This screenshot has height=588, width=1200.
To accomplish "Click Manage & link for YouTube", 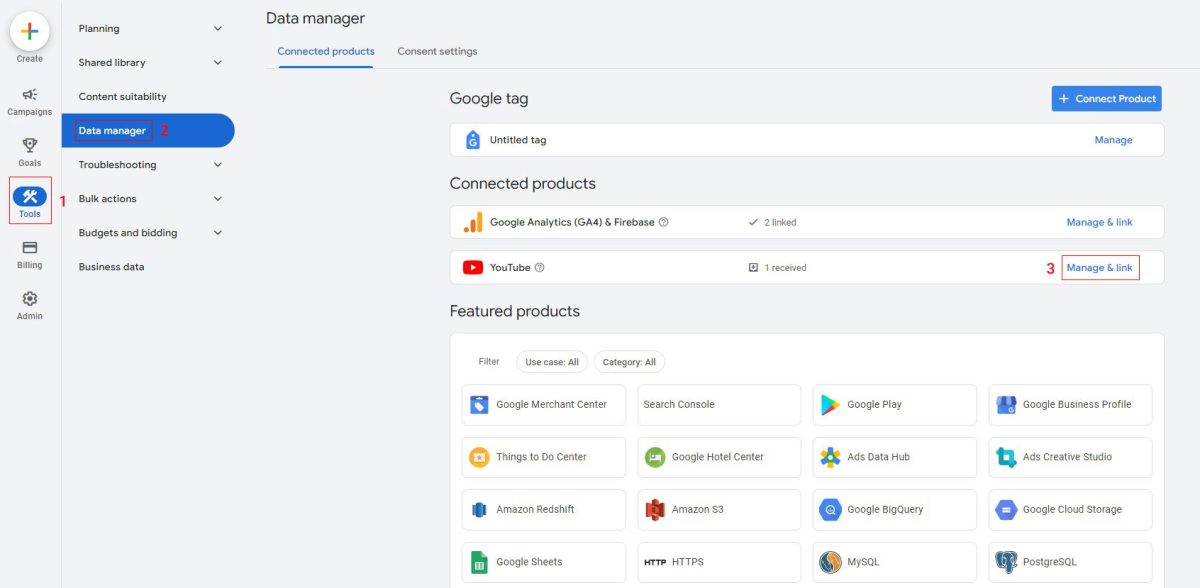I will click(1099, 267).
